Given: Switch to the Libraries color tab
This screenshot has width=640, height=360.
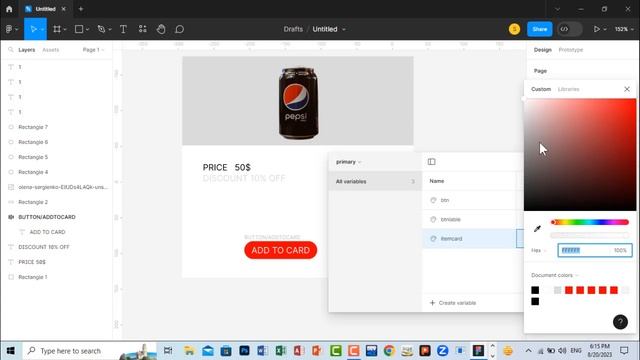Looking at the screenshot, I should (568, 89).
